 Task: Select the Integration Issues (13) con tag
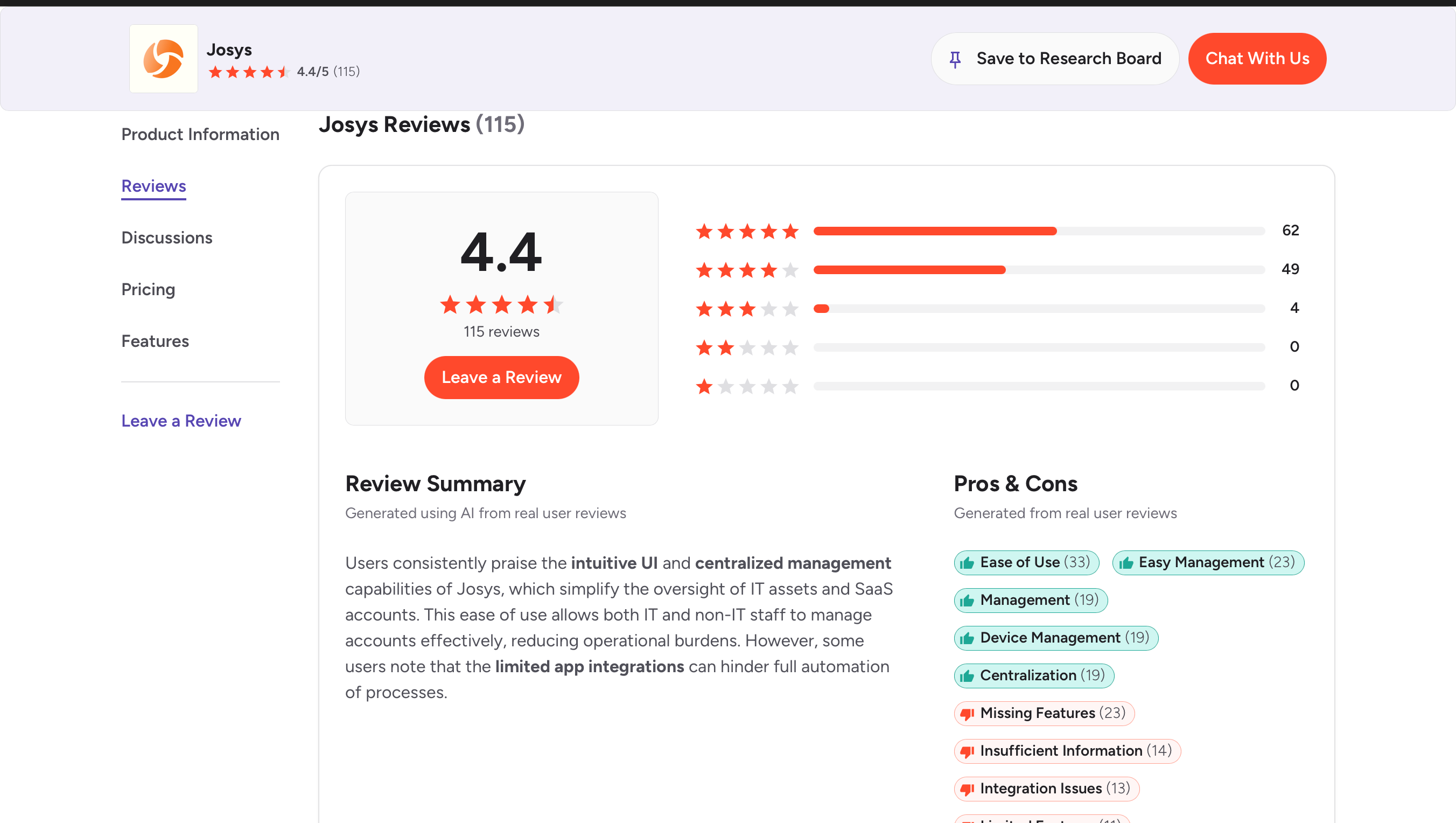coord(1047,789)
